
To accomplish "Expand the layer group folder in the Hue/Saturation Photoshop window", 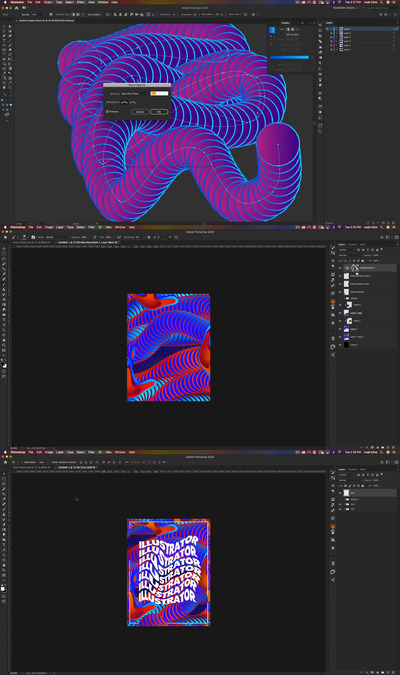I will 344,298.
